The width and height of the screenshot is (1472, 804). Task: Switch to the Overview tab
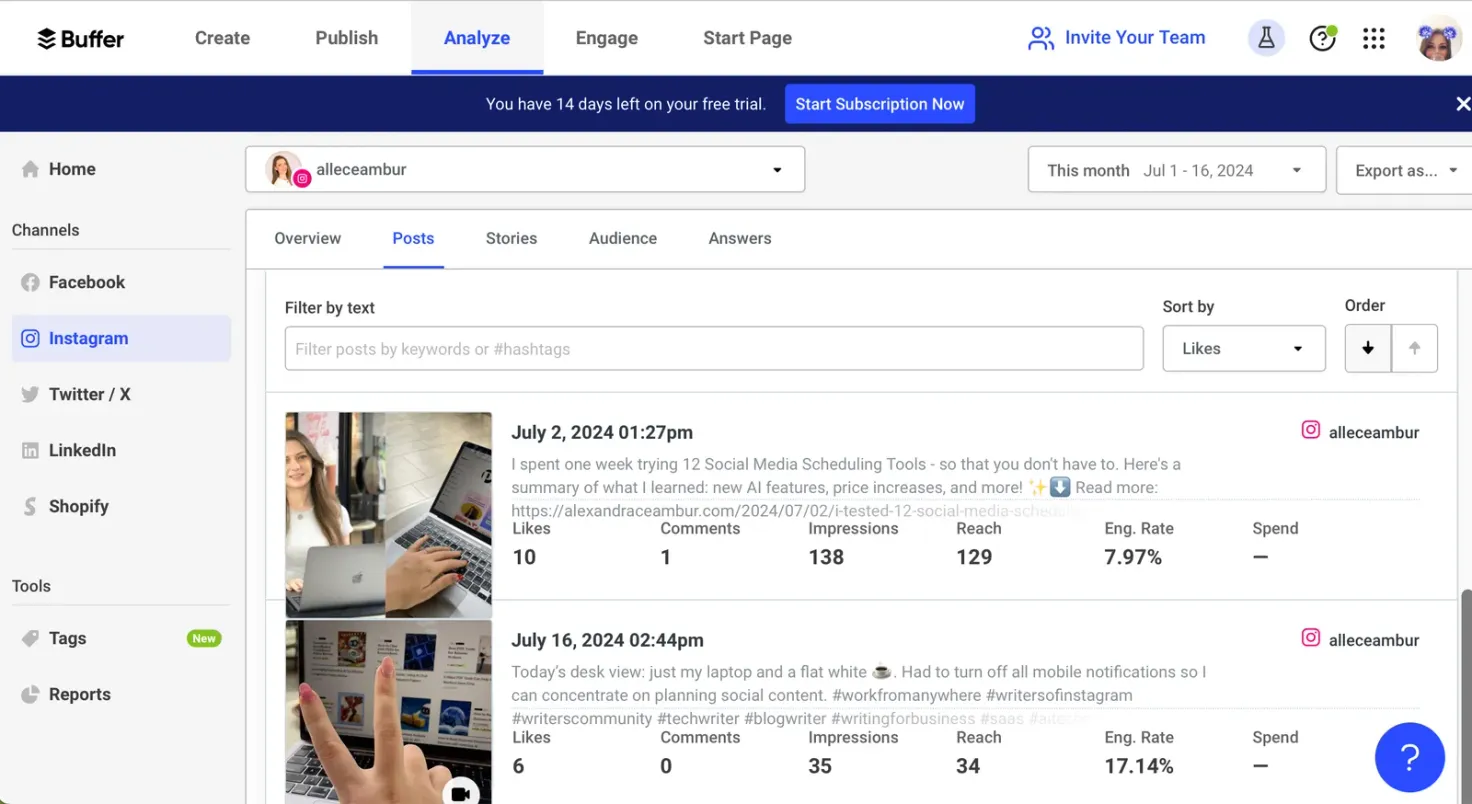[308, 238]
